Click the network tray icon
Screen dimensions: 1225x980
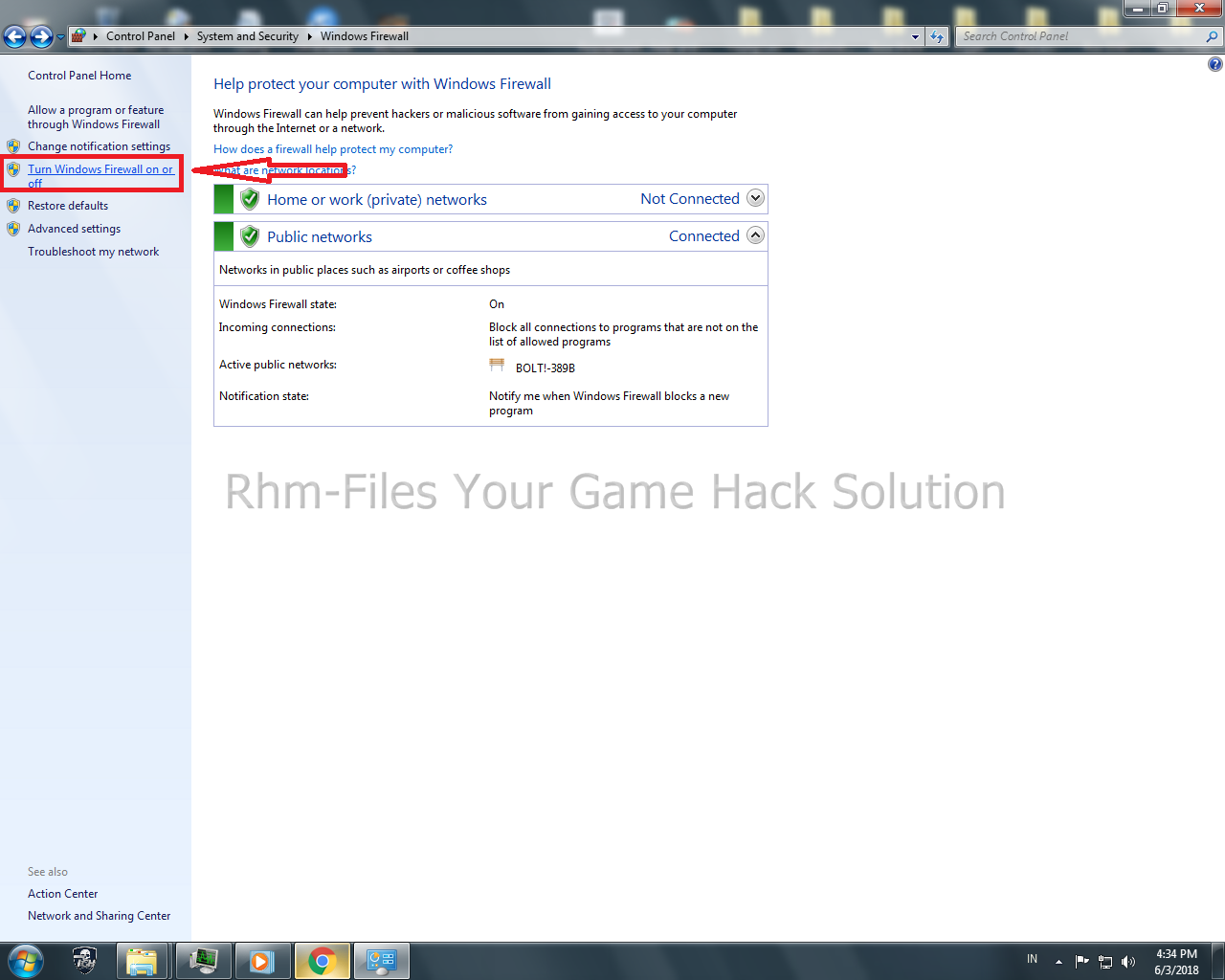tap(1105, 962)
